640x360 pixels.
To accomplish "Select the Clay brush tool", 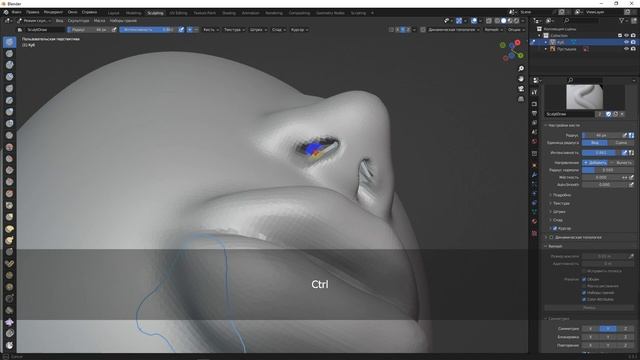I will tap(9, 65).
